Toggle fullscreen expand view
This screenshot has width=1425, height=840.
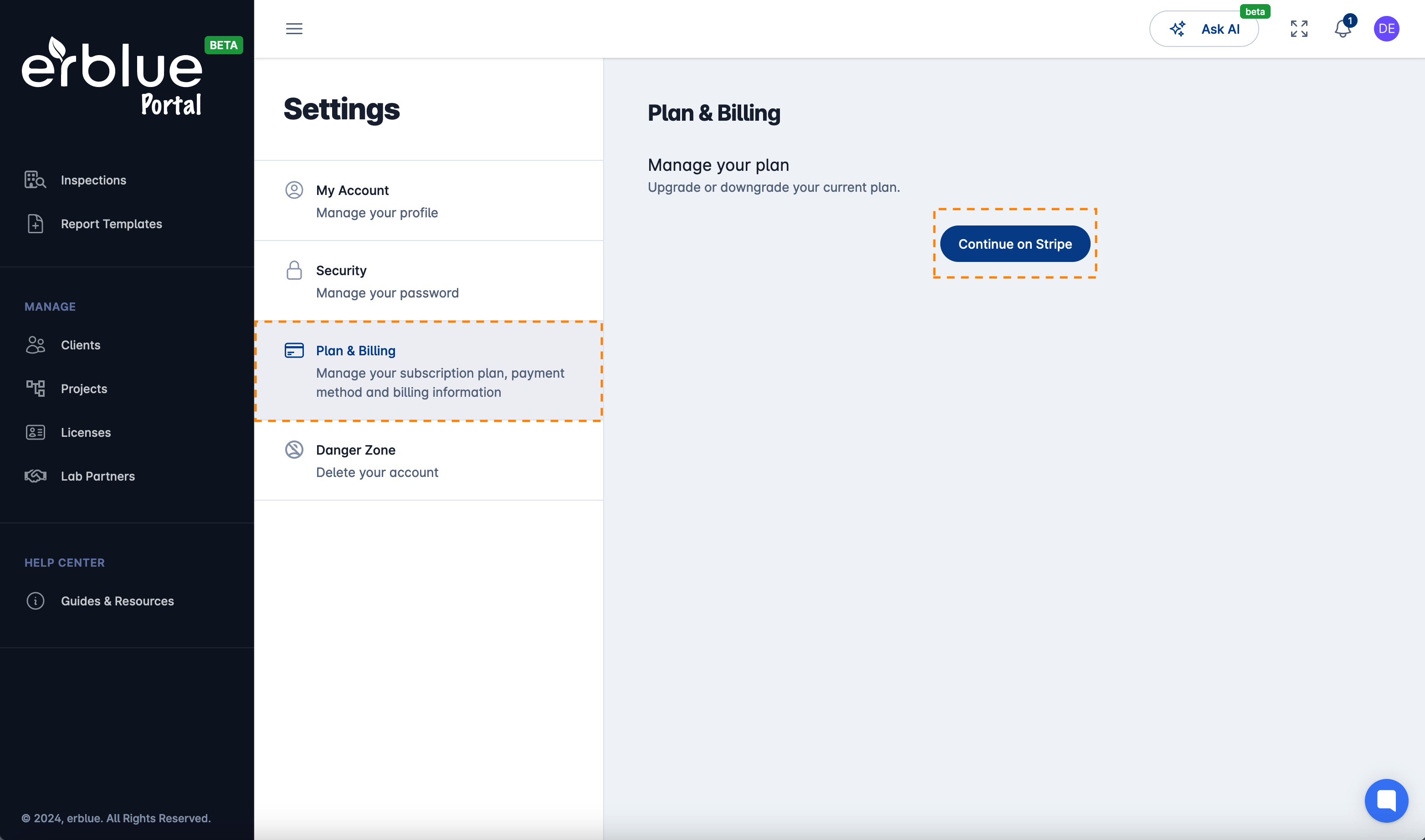tap(1299, 28)
